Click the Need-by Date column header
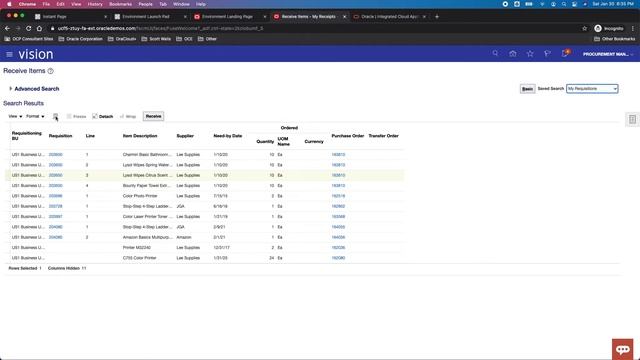The width and height of the screenshot is (640, 360). click(x=228, y=136)
